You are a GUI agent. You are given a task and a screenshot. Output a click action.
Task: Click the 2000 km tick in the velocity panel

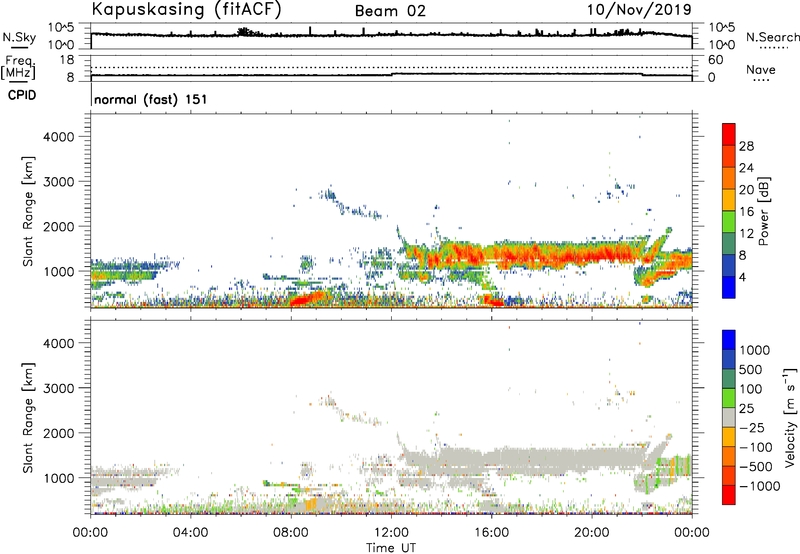[59, 433]
